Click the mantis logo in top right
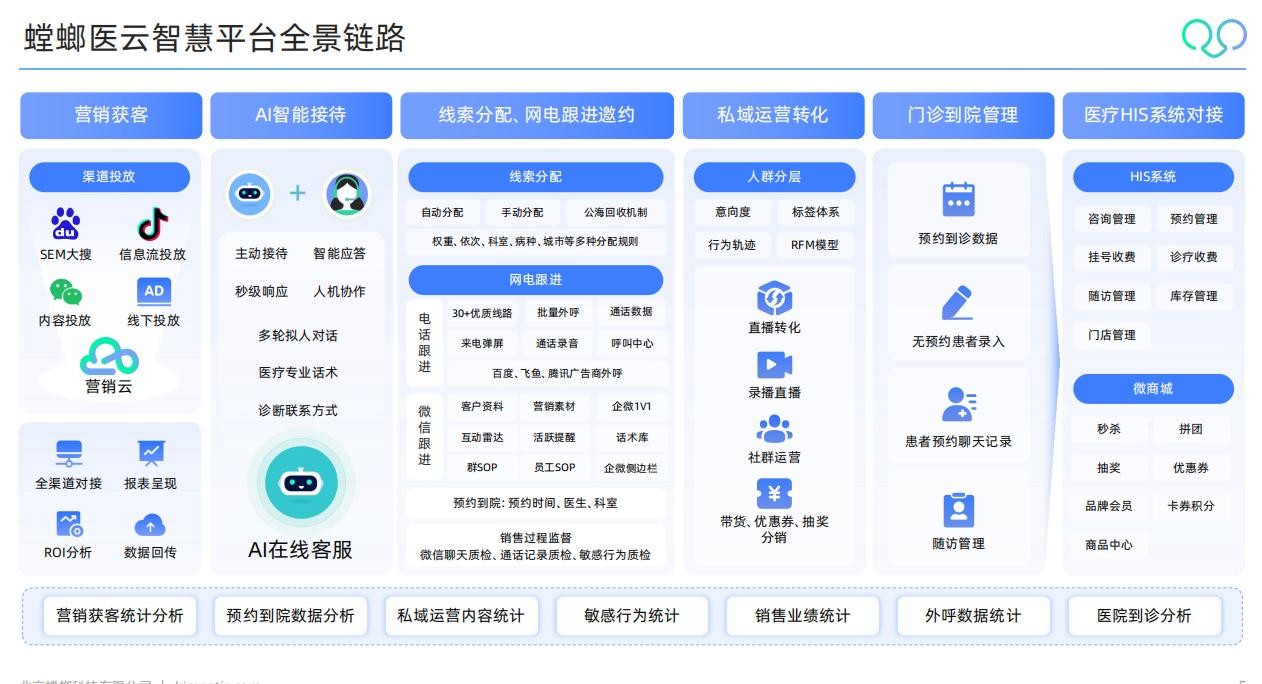 [x=1214, y=37]
